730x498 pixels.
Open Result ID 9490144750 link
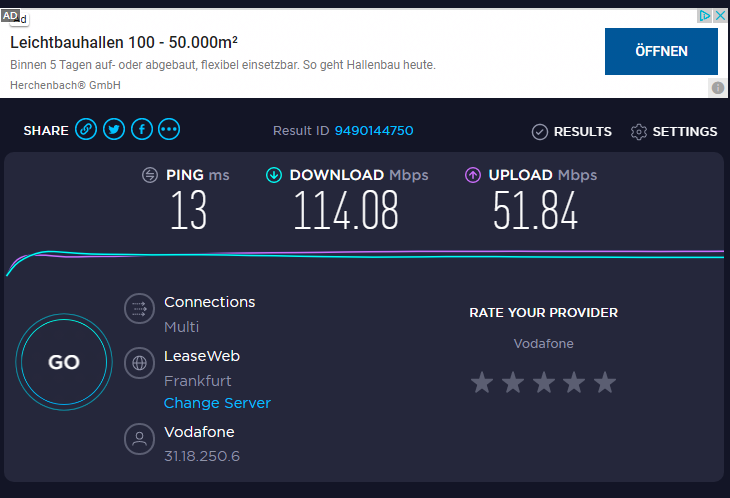[x=374, y=131]
